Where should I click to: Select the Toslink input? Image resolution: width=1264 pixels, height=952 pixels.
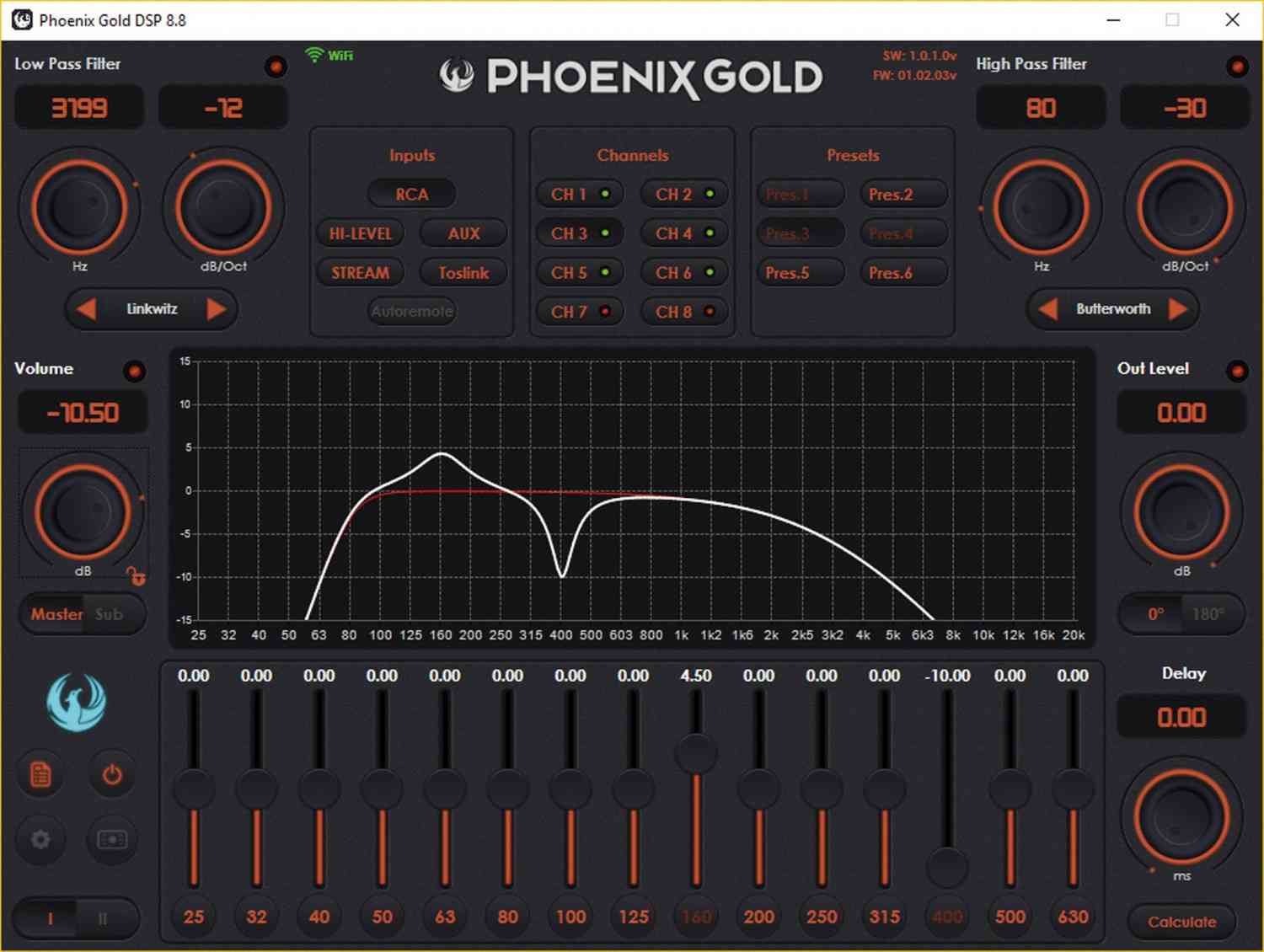463,273
